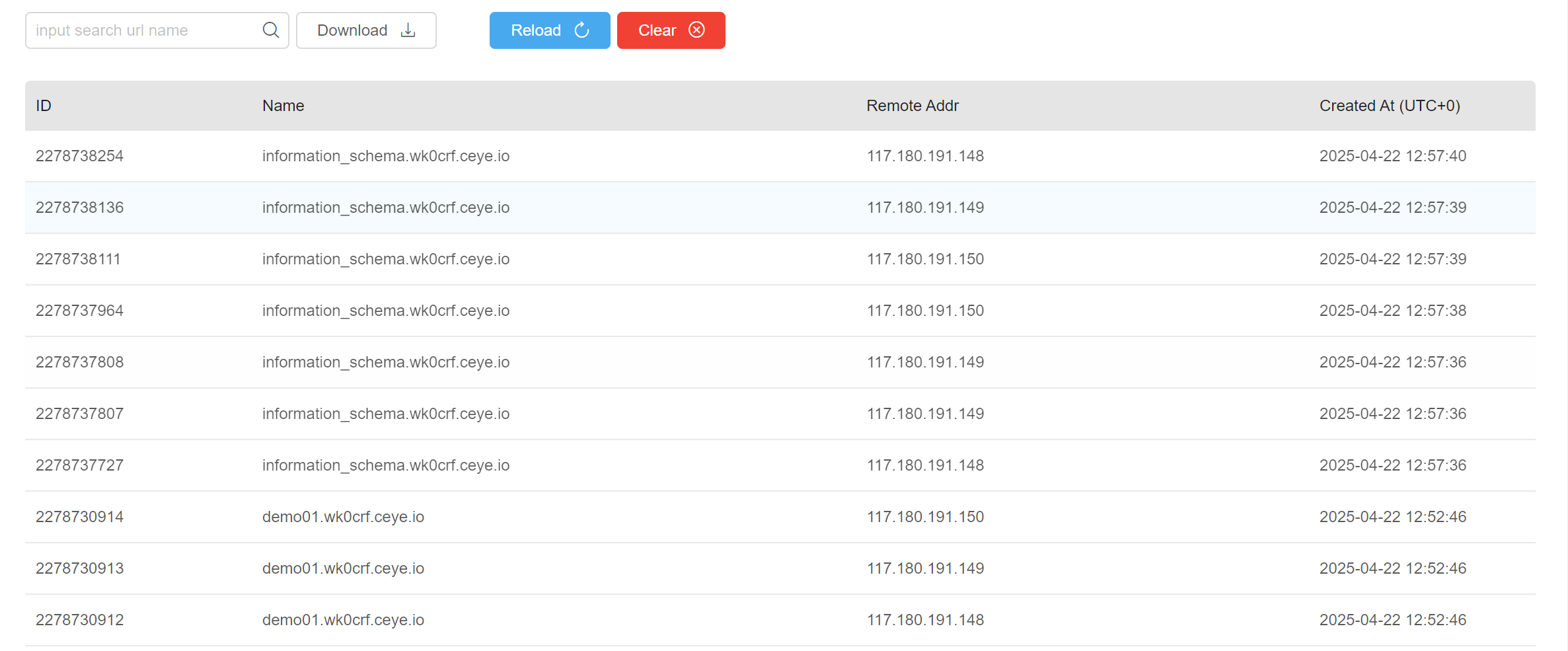
Task: Focus the search url name input
Action: [x=145, y=30]
